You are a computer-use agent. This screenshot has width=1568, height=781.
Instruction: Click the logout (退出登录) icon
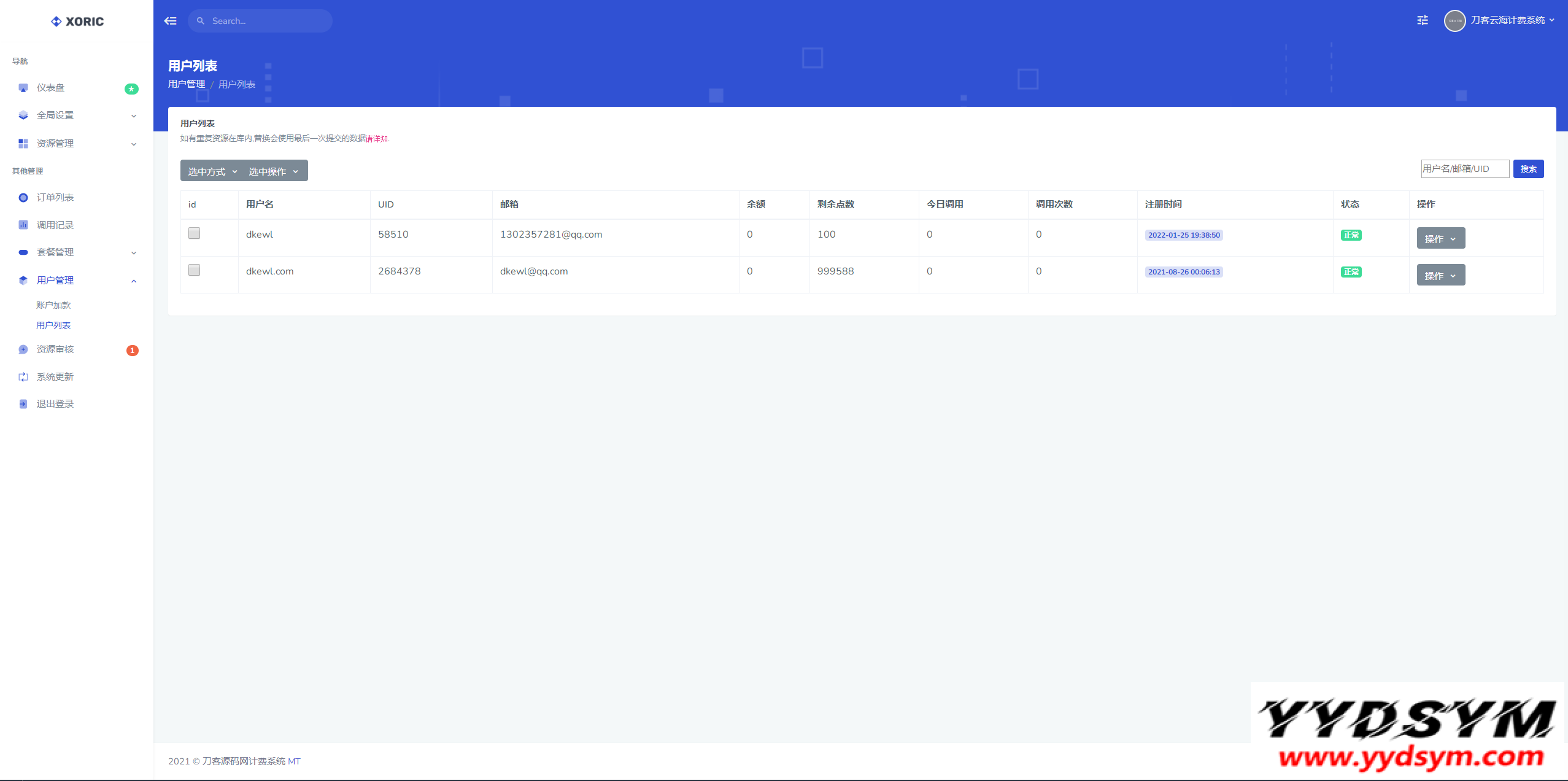point(23,404)
